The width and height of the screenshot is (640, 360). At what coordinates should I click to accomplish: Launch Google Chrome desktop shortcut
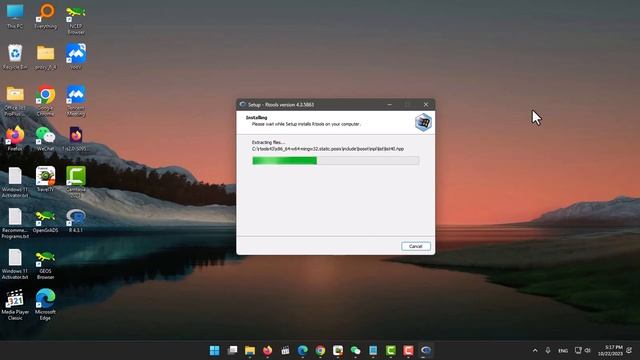coord(45,100)
